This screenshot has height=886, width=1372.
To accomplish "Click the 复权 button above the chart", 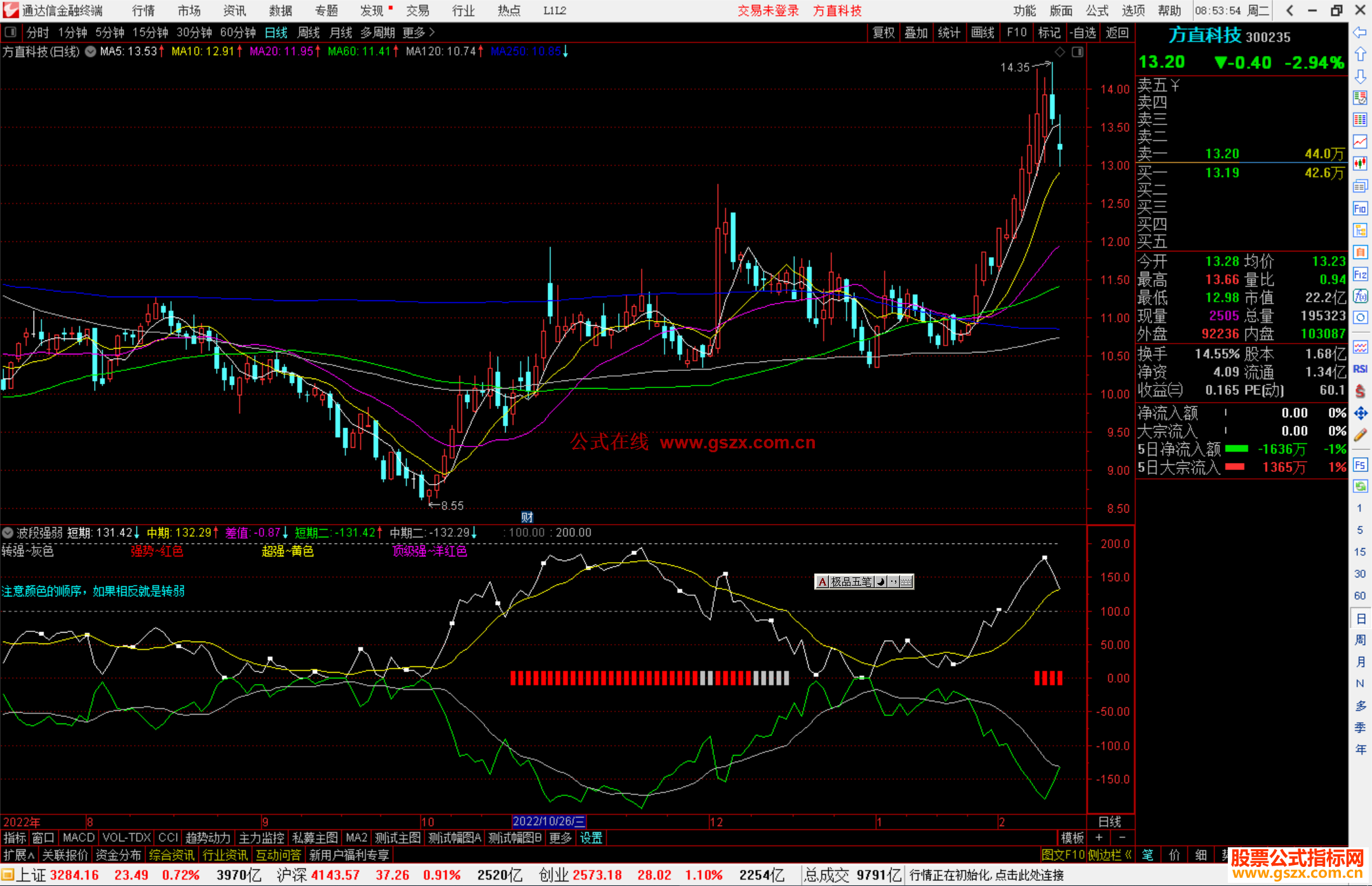I will pyautogui.click(x=883, y=32).
